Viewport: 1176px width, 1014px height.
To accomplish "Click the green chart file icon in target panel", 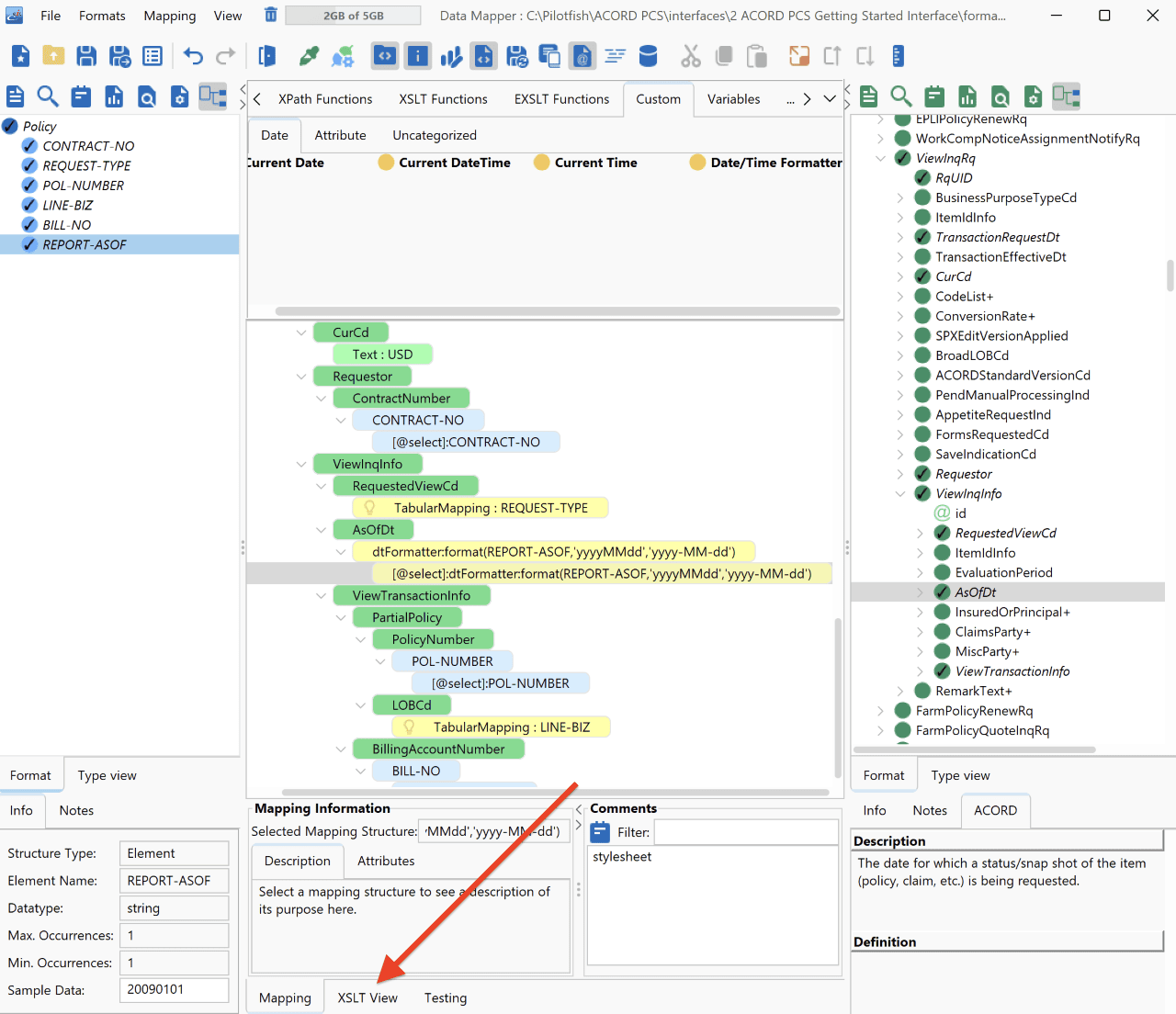I will click(967, 96).
